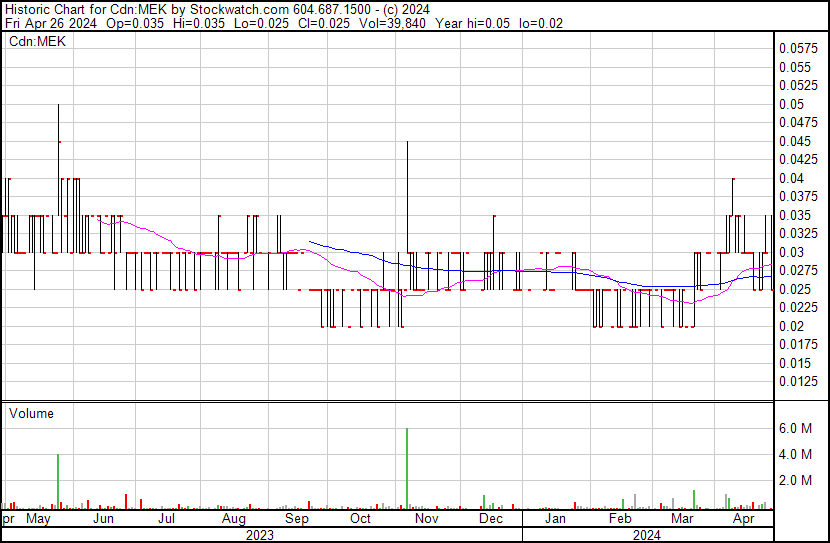Click the 0.0575 top price label
Image resolution: width=830 pixels, height=543 pixels.
click(799, 48)
